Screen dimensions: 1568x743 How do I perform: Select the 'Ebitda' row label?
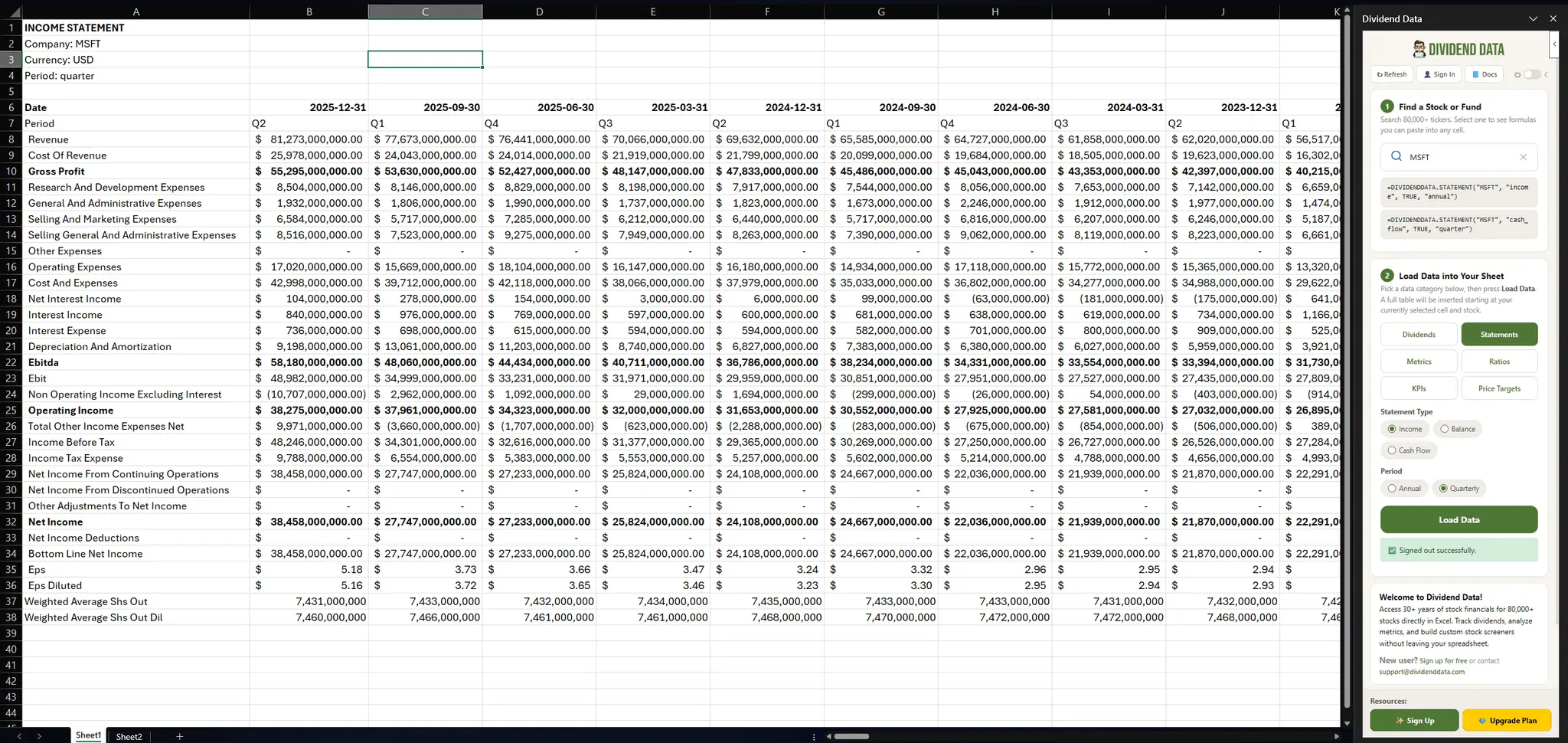pos(136,362)
